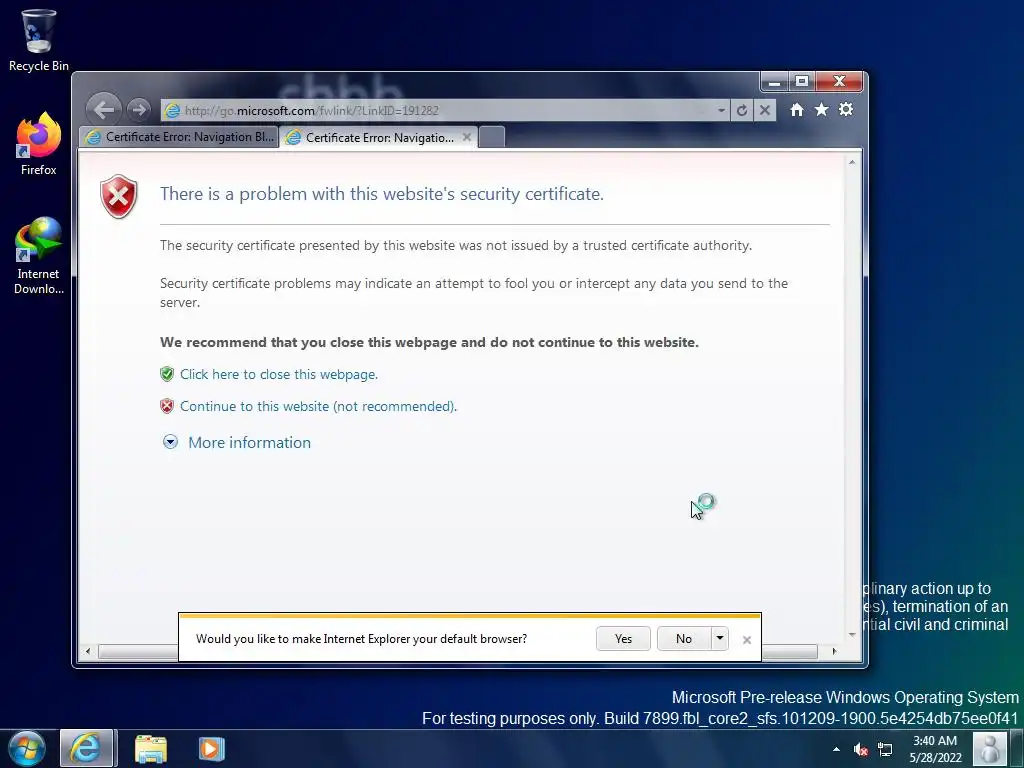Click the large red shield error icon
Screen dimensions: 1024x768
pyautogui.click(x=119, y=197)
